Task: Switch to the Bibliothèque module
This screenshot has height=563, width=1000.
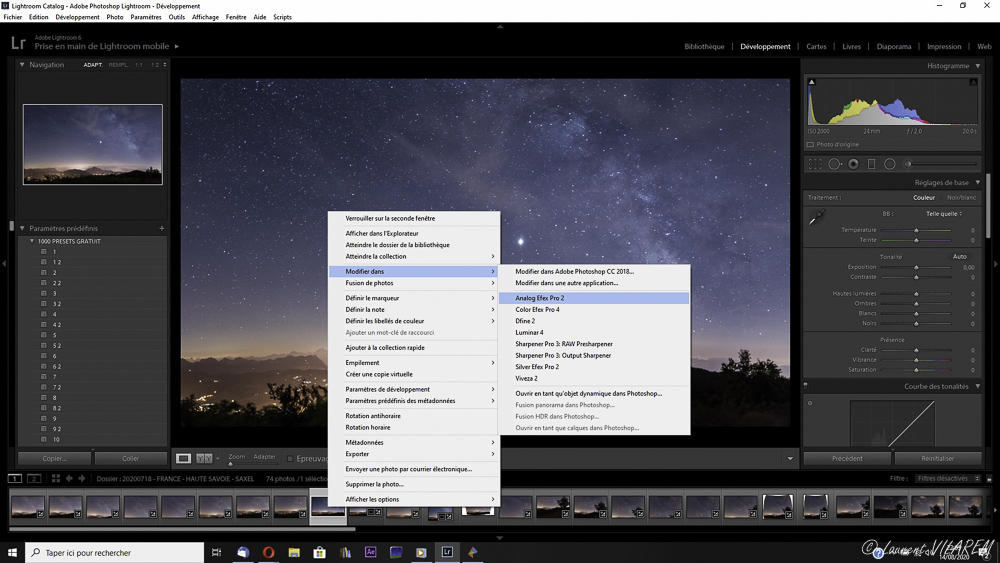Action: 704,46
